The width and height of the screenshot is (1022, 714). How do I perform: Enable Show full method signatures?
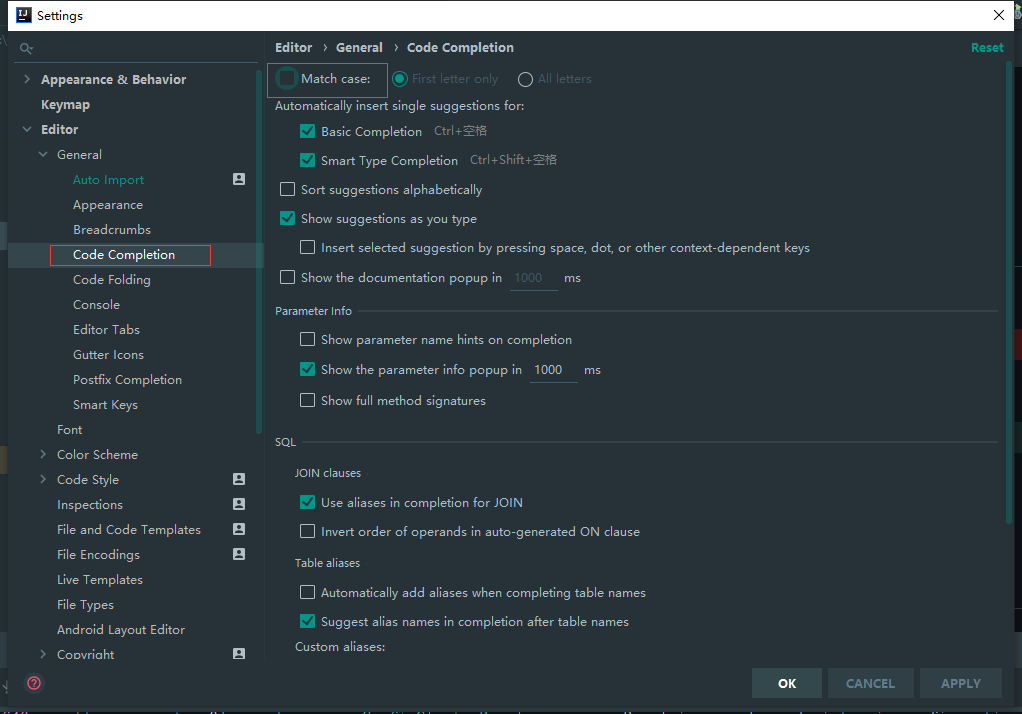pos(307,400)
